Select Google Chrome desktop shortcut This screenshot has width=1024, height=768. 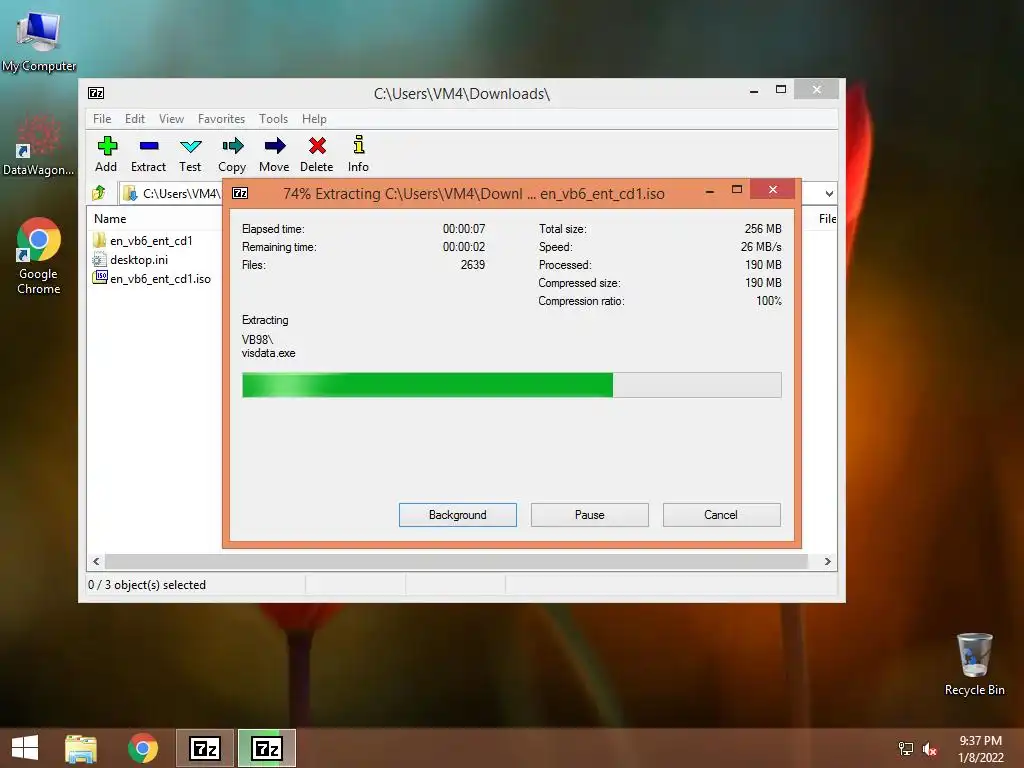pos(39,256)
